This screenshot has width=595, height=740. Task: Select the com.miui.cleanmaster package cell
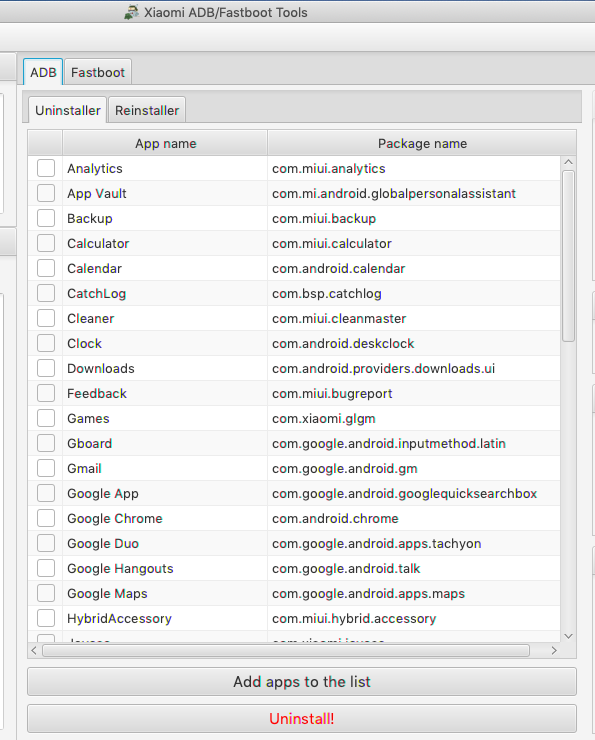click(414, 319)
